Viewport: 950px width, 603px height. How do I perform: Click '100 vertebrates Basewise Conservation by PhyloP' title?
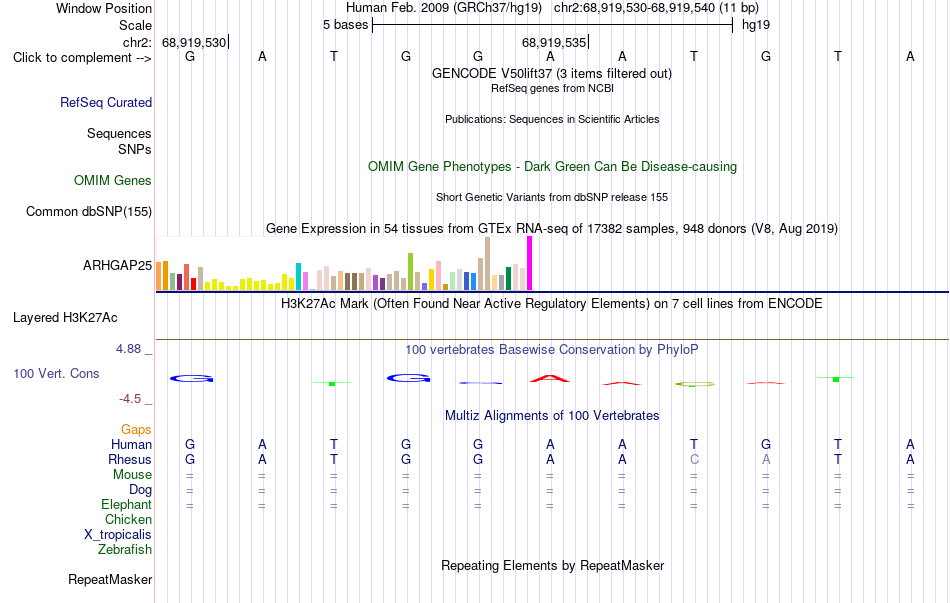(551, 350)
